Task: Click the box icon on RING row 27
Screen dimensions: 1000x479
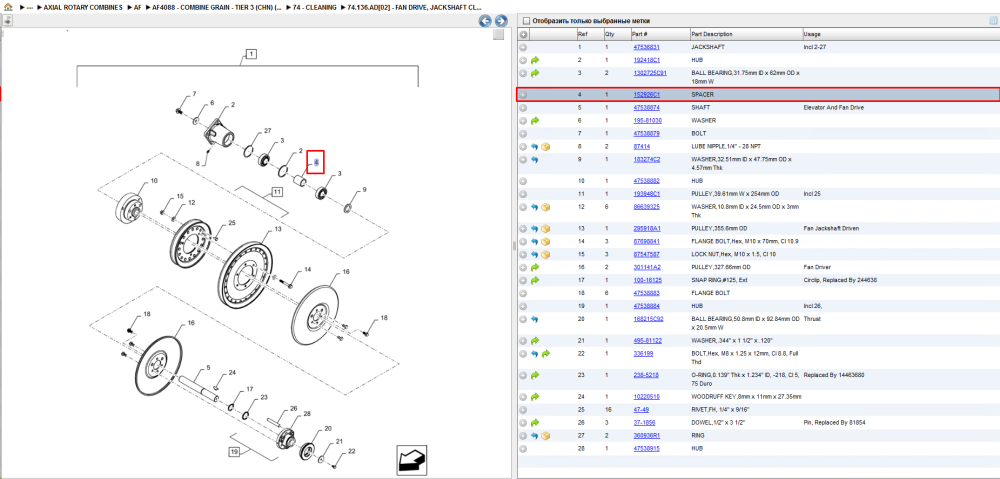Action: click(x=546, y=436)
